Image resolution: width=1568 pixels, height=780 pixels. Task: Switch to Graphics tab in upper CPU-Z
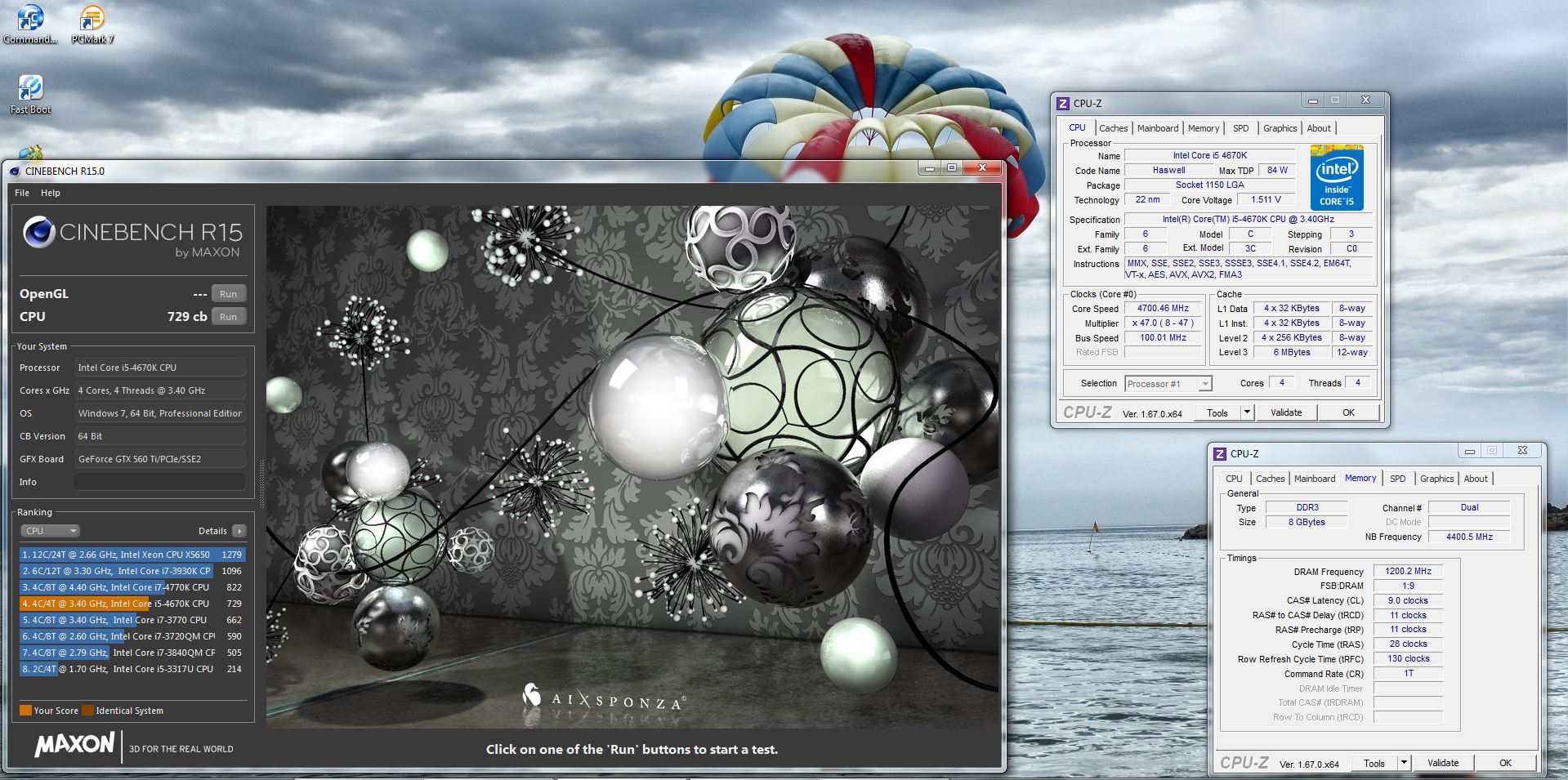1280,128
